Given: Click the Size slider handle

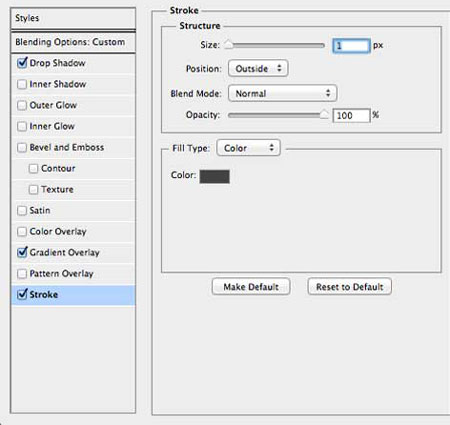Looking at the screenshot, I should point(229,45).
